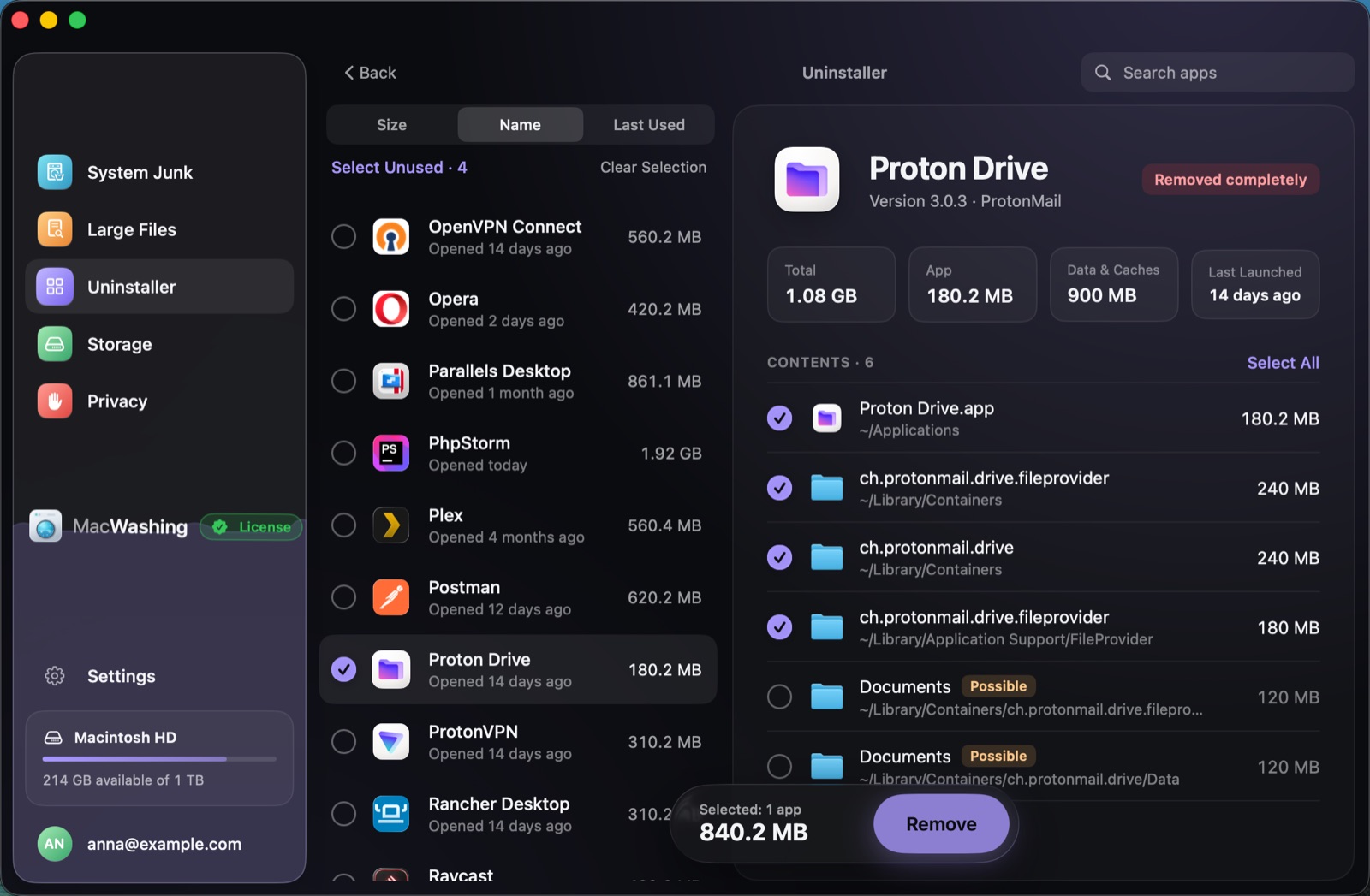Sort apps by Size tab

pos(392,125)
